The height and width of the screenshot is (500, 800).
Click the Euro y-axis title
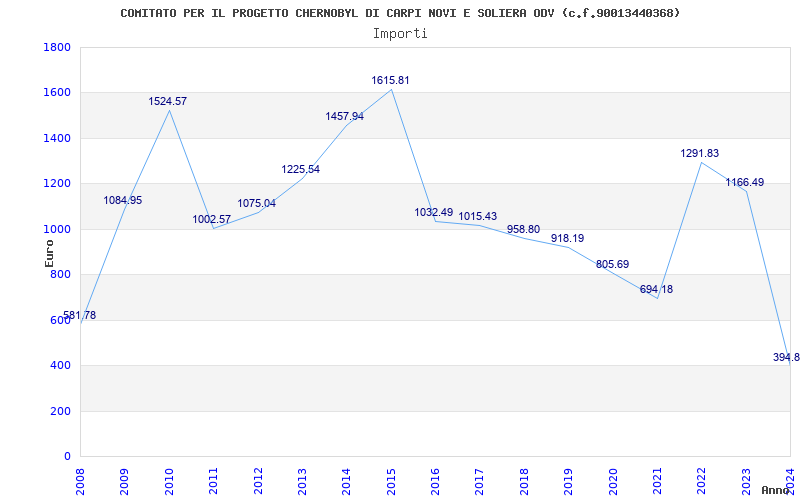pos(49,253)
